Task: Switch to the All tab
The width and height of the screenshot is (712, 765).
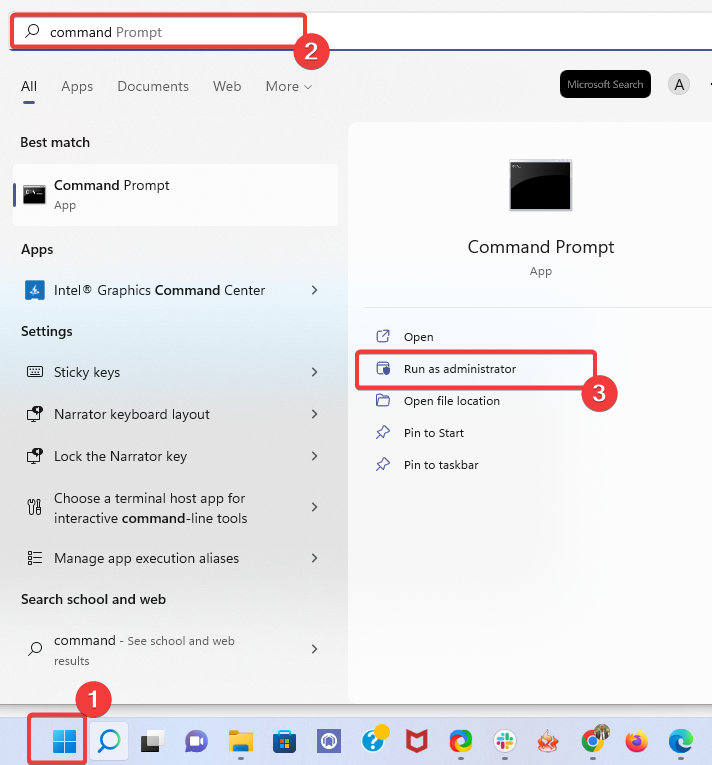Action: (x=29, y=86)
